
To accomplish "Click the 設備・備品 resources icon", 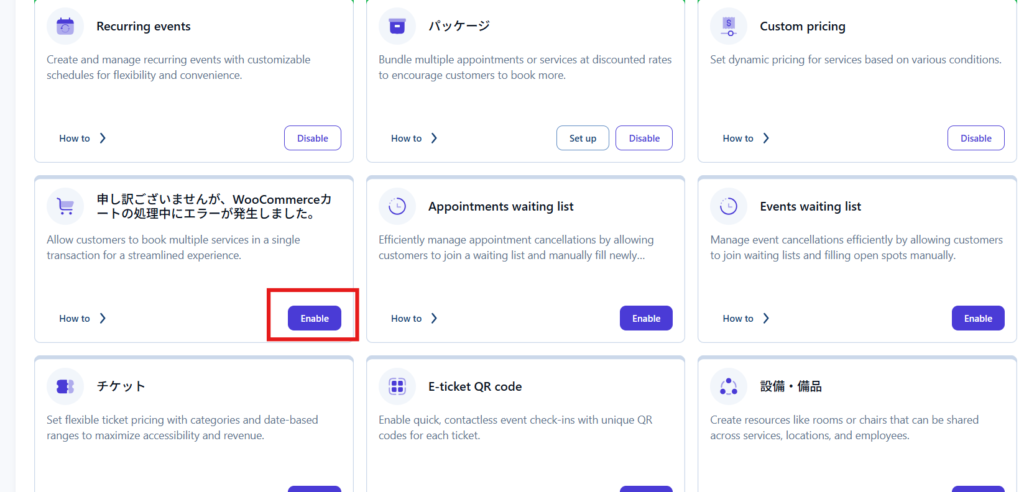I will click(728, 386).
